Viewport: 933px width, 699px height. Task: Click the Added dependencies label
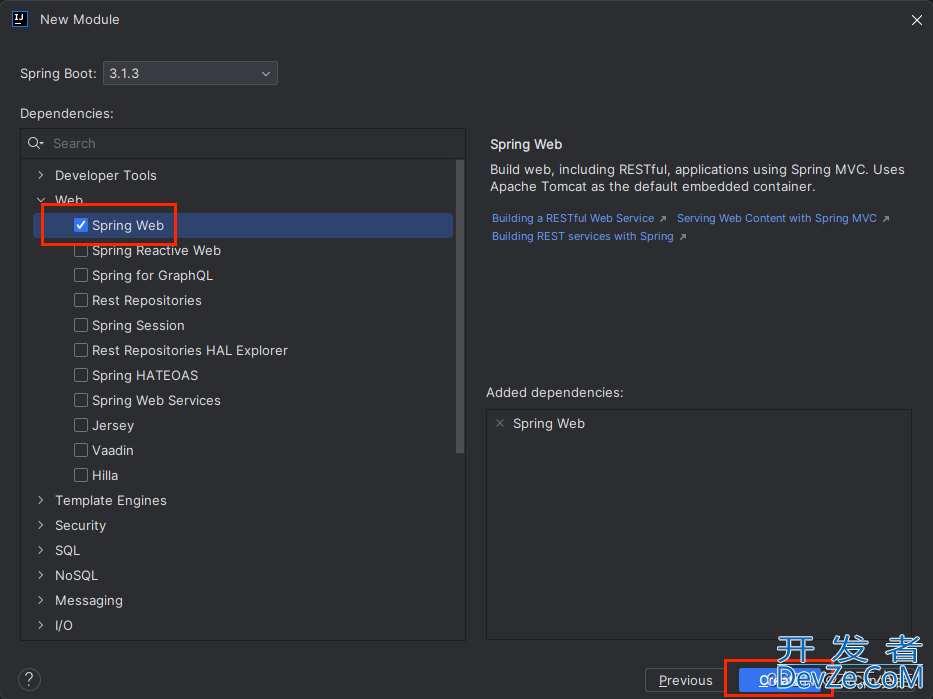pyautogui.click(x=555, y=393)
